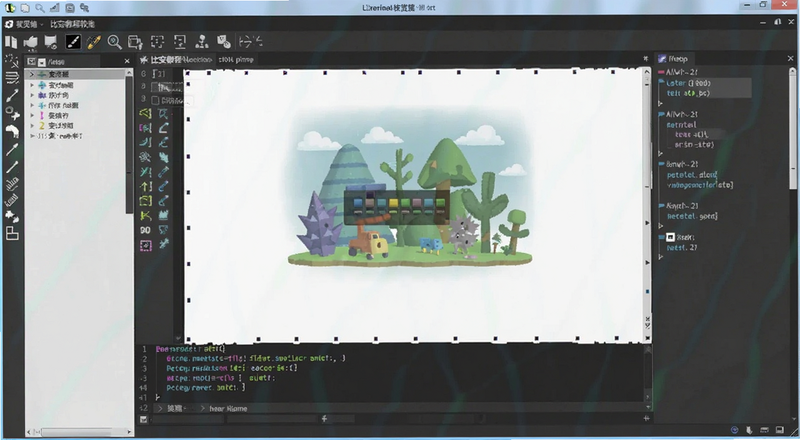Click the flip arrows icon in main toolbar
The image size is (800, 440).
point(251,42)
